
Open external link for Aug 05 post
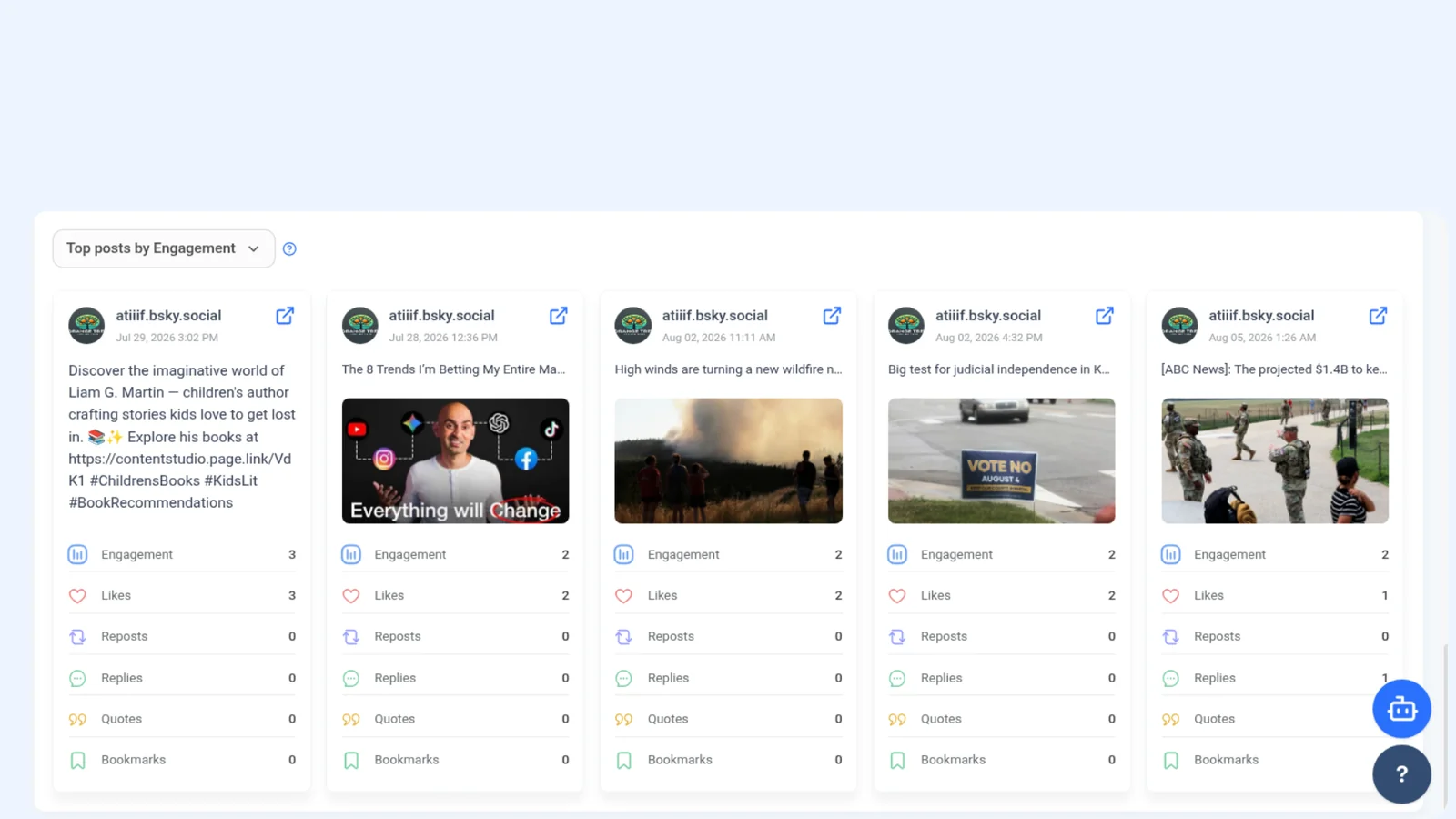pos(1378,316)
